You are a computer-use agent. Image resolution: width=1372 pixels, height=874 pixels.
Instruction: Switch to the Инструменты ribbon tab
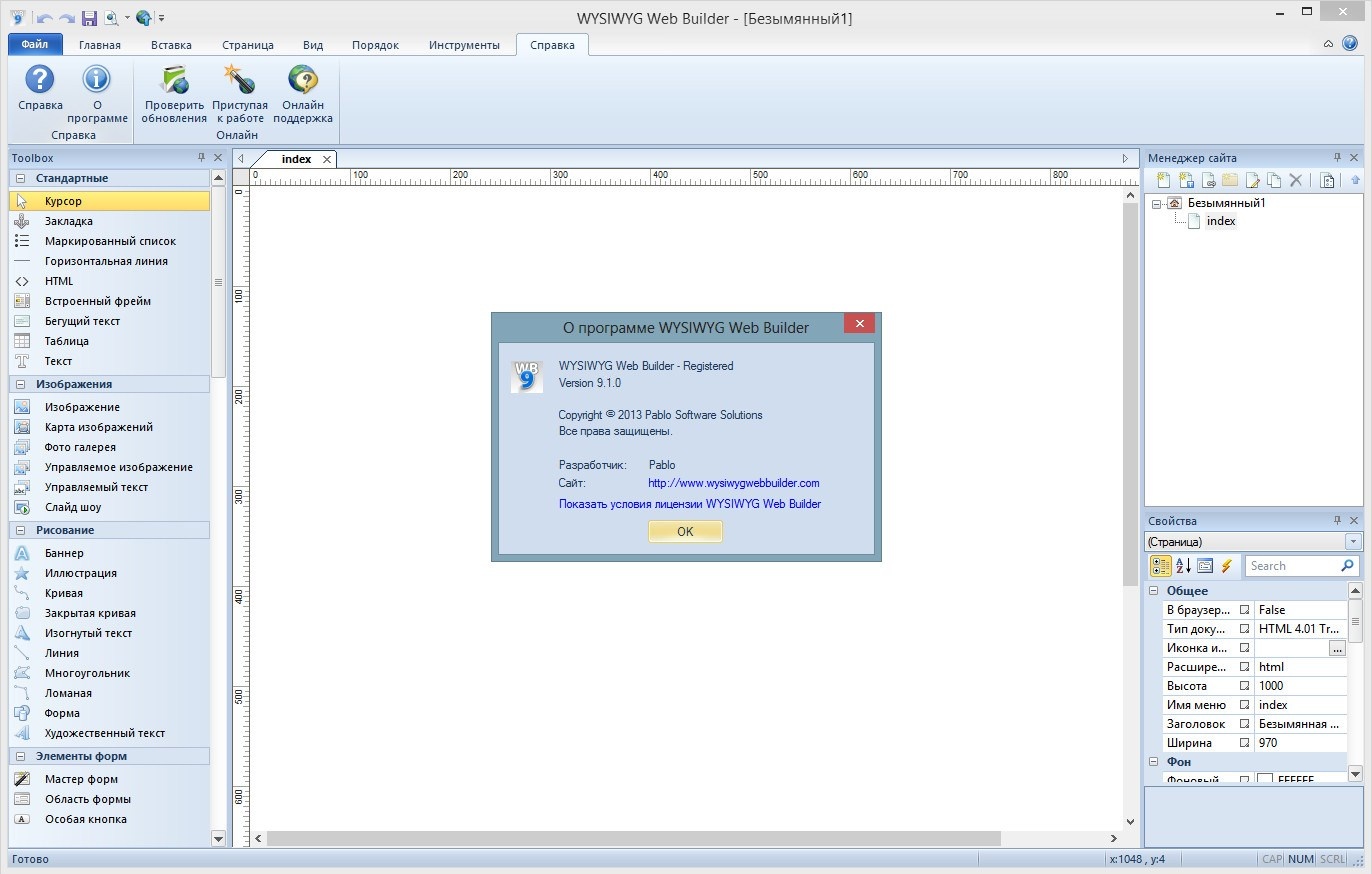pyautogui.click(x=464, y=45)
